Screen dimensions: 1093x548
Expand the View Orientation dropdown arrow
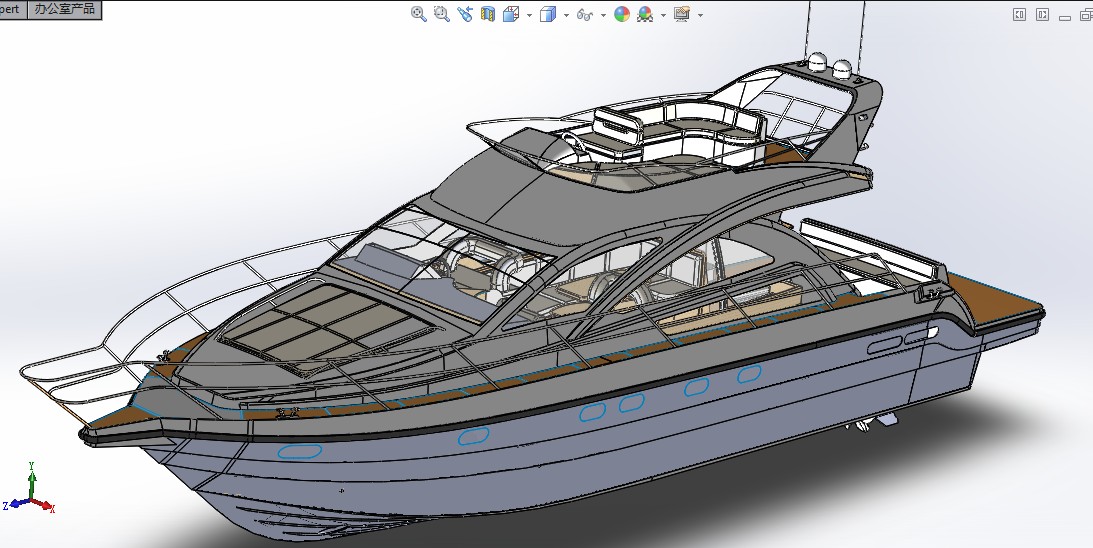pos(527,15)
